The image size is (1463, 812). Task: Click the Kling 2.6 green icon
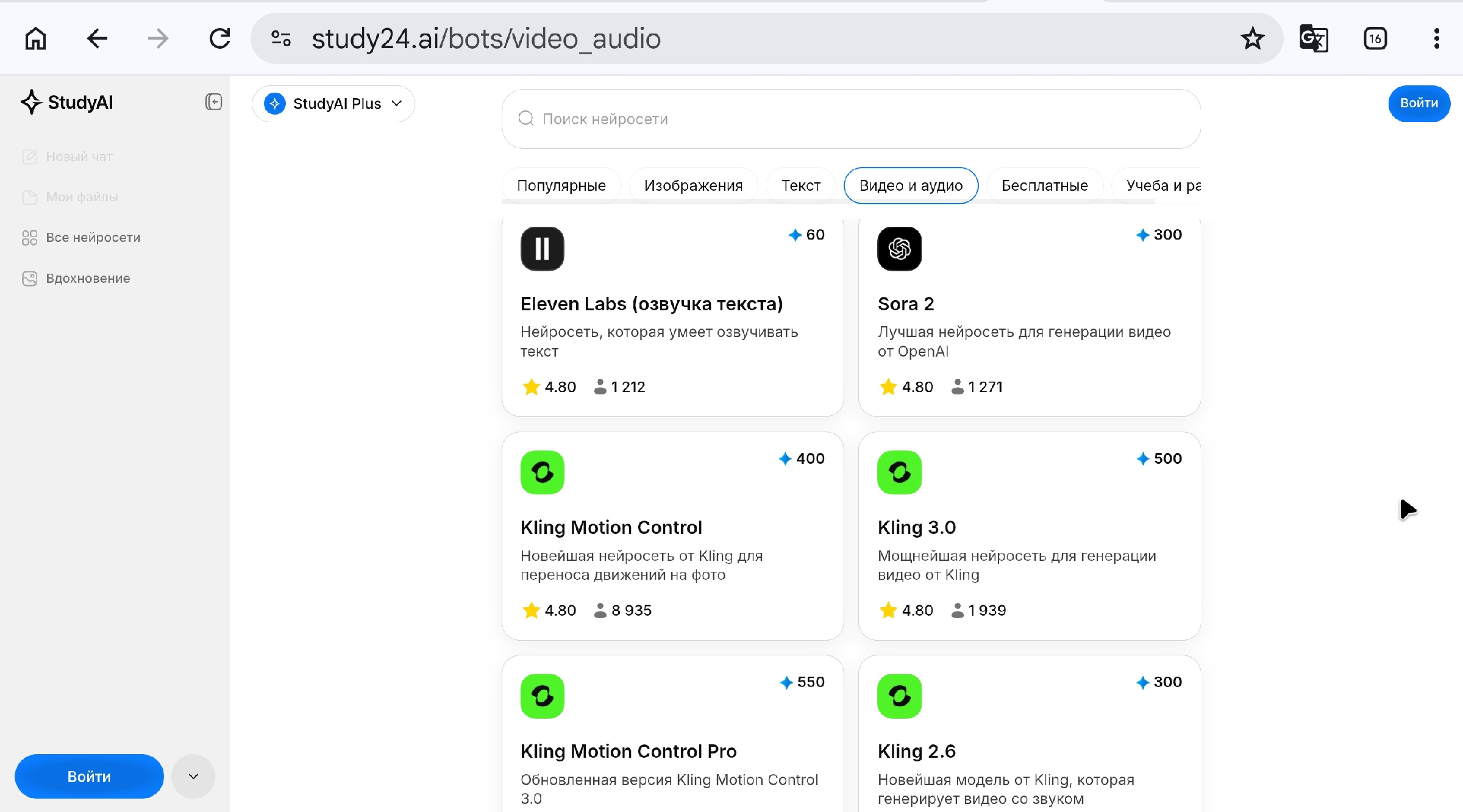(900, 696)
